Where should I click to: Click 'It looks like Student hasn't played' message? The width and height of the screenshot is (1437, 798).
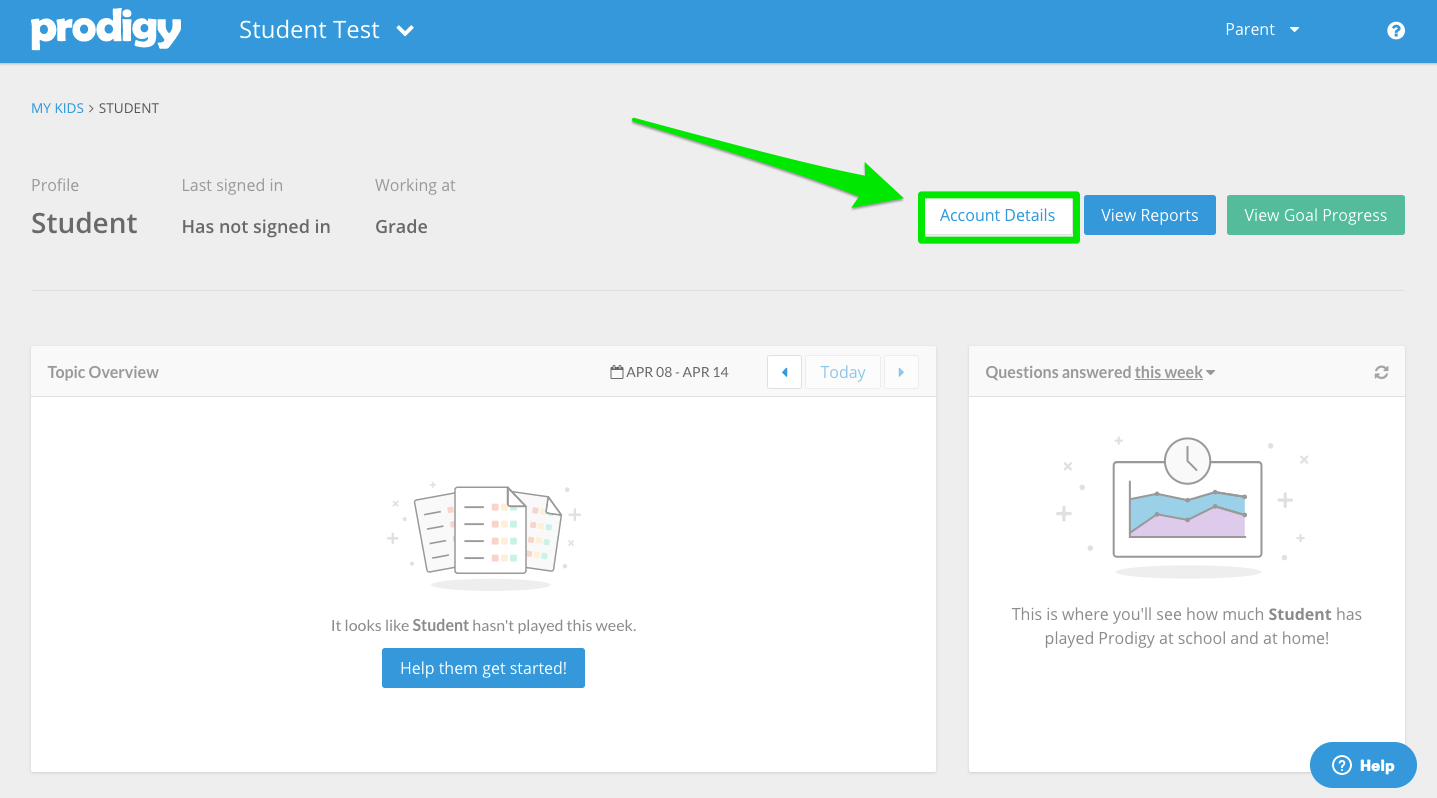pyautogui.click(x=483, y=625)
